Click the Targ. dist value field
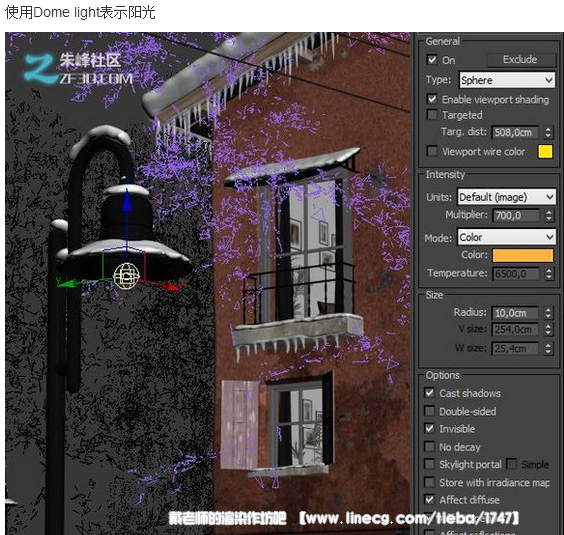564x535 pixels. 515,132
